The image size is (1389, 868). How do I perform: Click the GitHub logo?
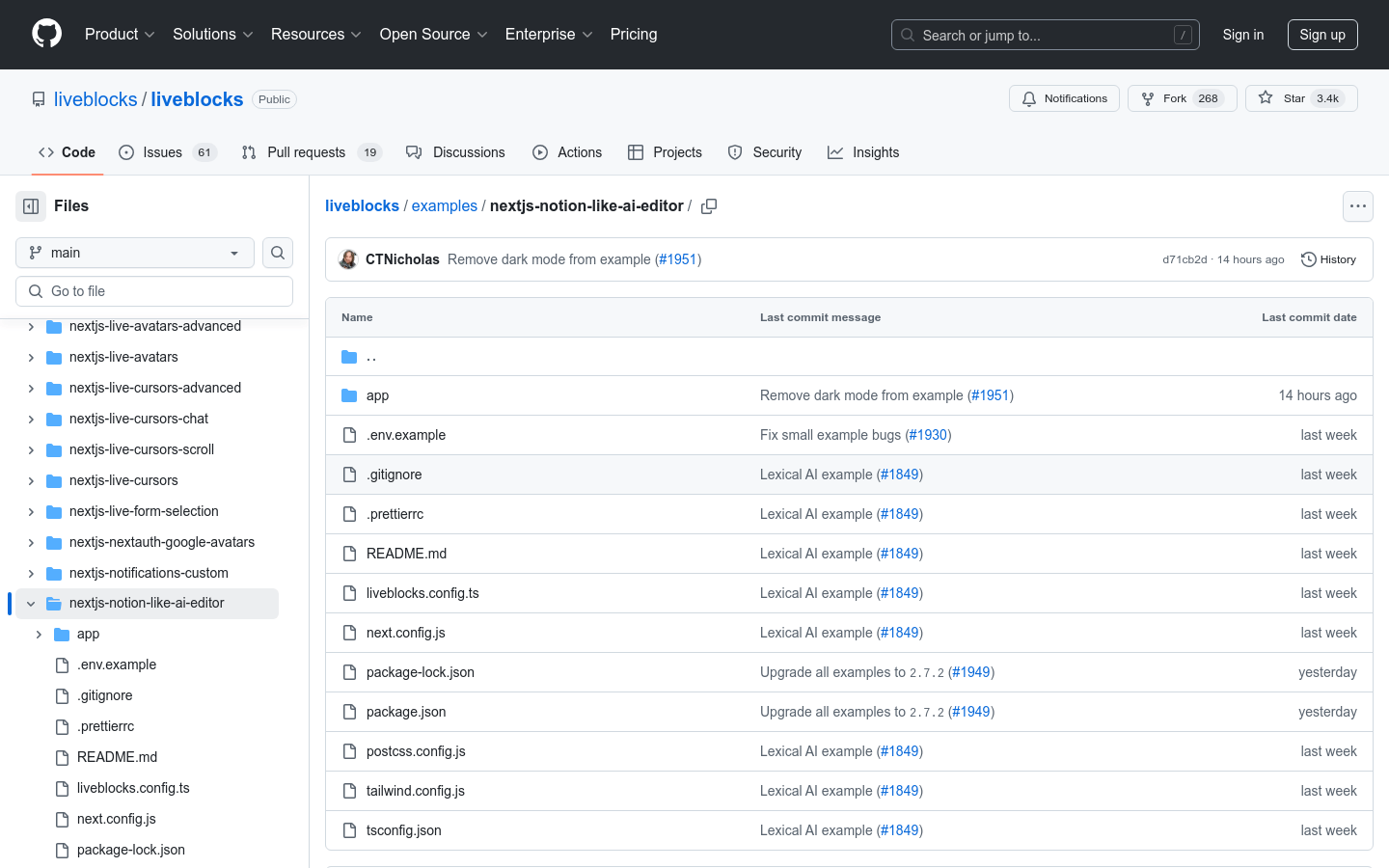tap(46, 34)
